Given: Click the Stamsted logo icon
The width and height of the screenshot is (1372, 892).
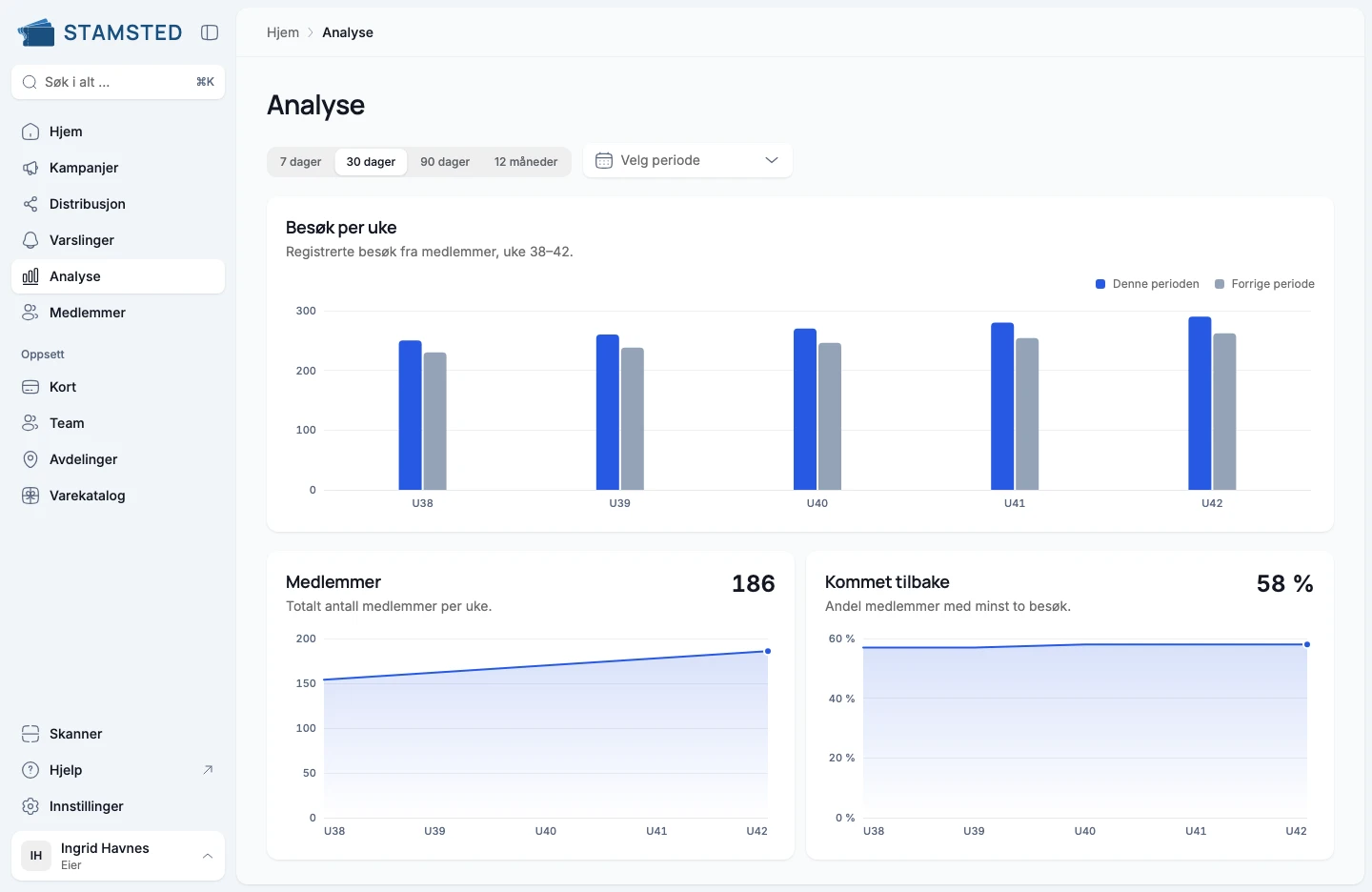Looking at the screenshot, I should click(36, 32).
